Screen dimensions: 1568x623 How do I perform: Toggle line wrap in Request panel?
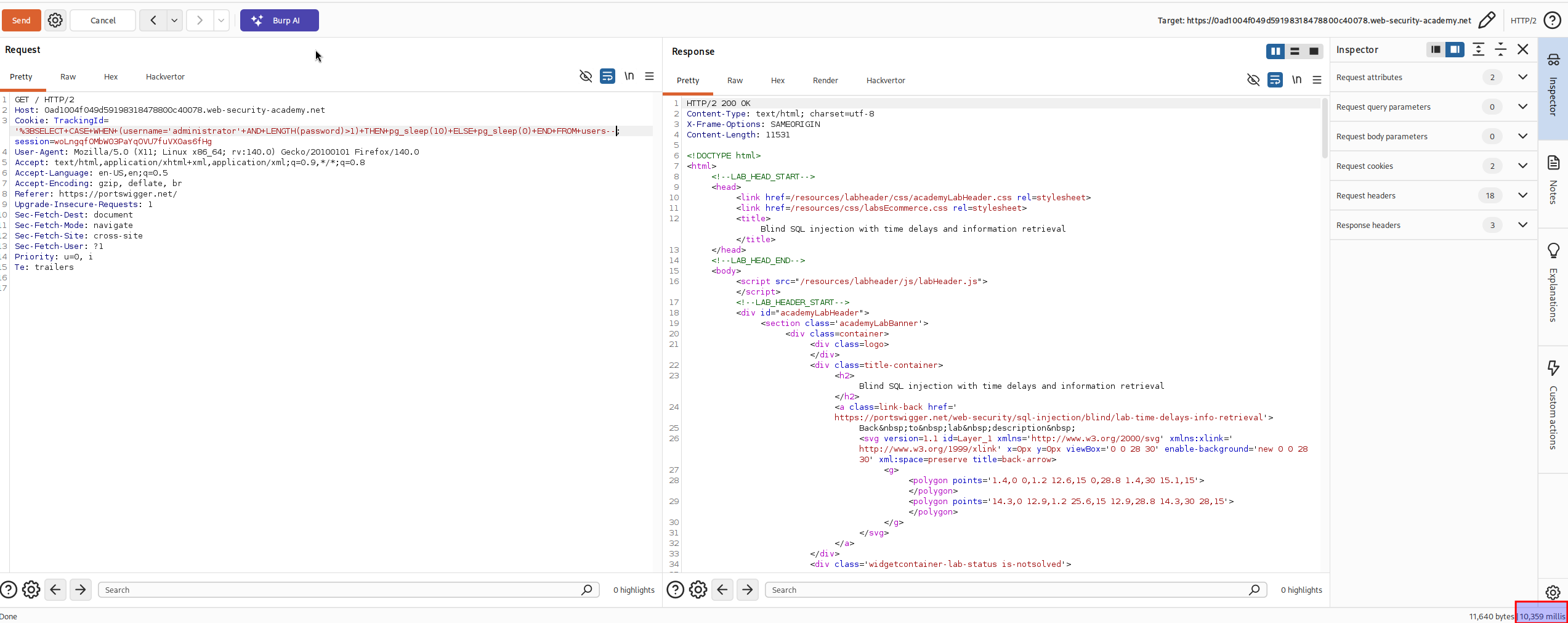pyautogui.click(x=607, y=76)
